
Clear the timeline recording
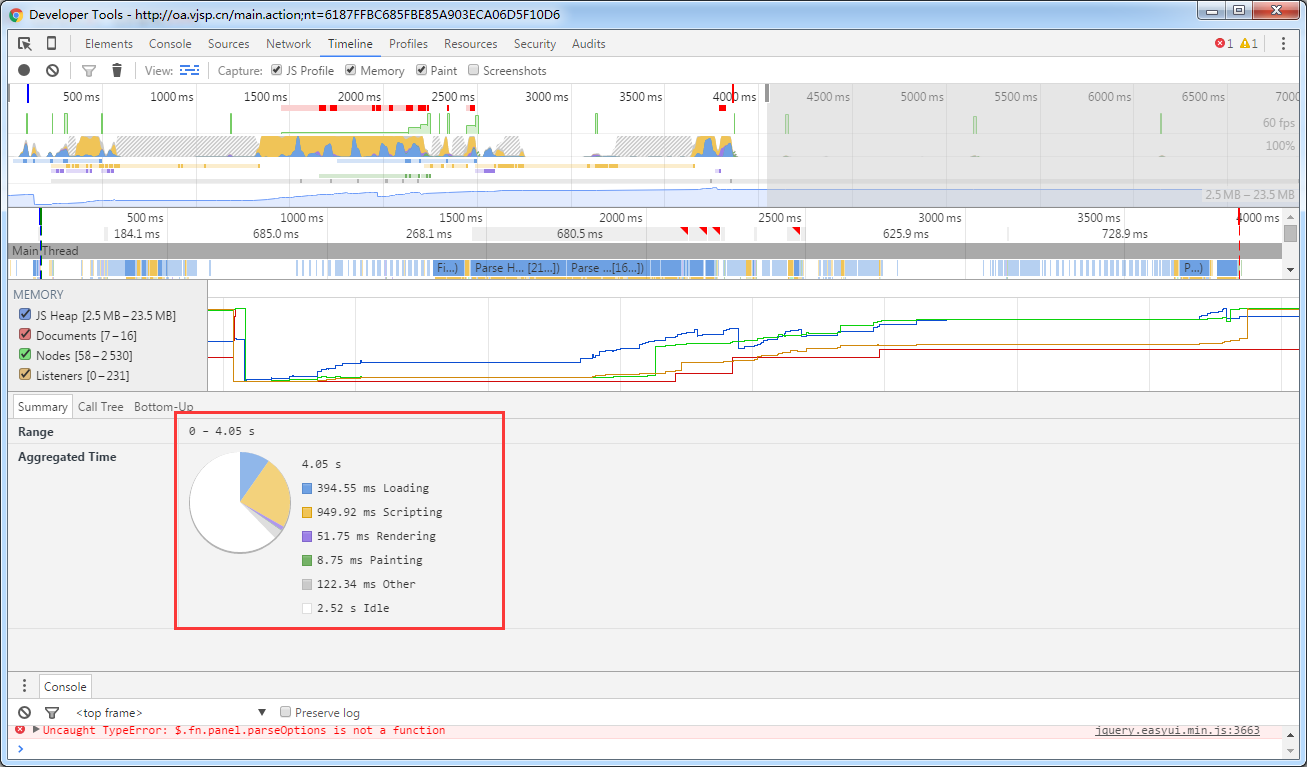52,71
